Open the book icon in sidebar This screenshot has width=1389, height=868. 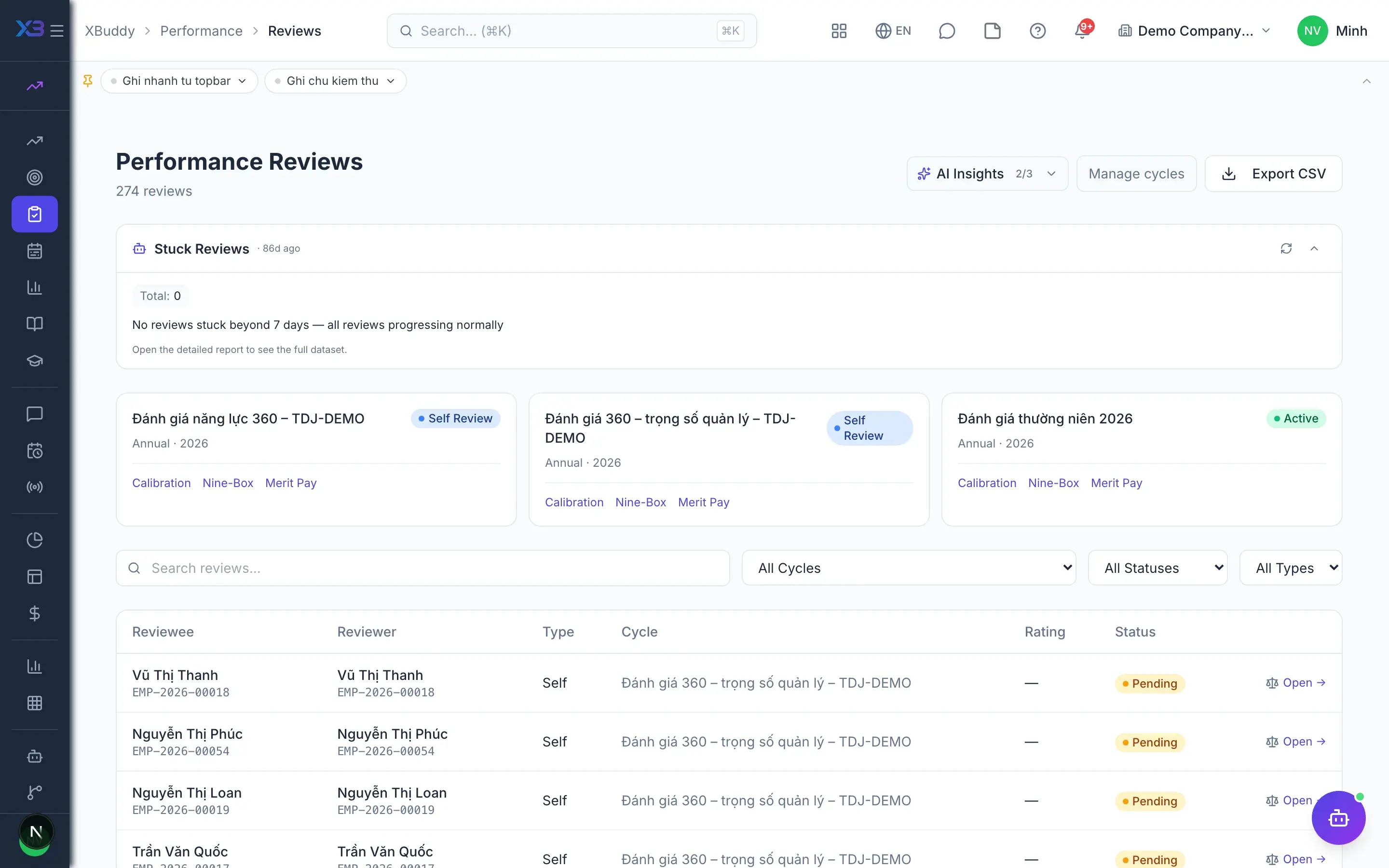34,324
